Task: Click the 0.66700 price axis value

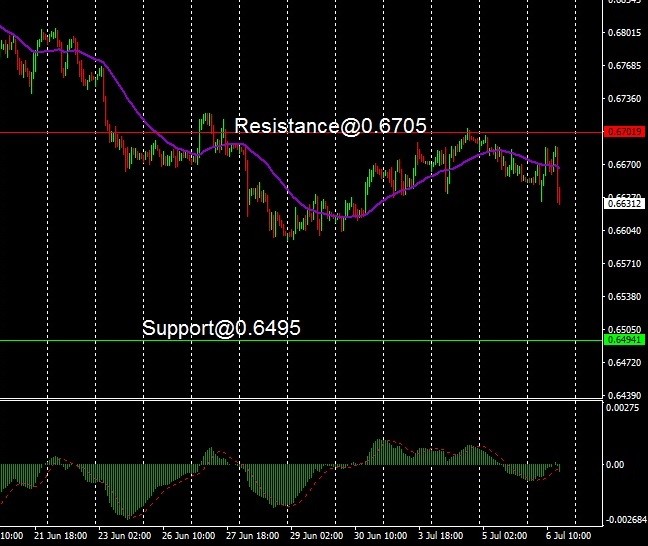Action: [x=624, y=165]
